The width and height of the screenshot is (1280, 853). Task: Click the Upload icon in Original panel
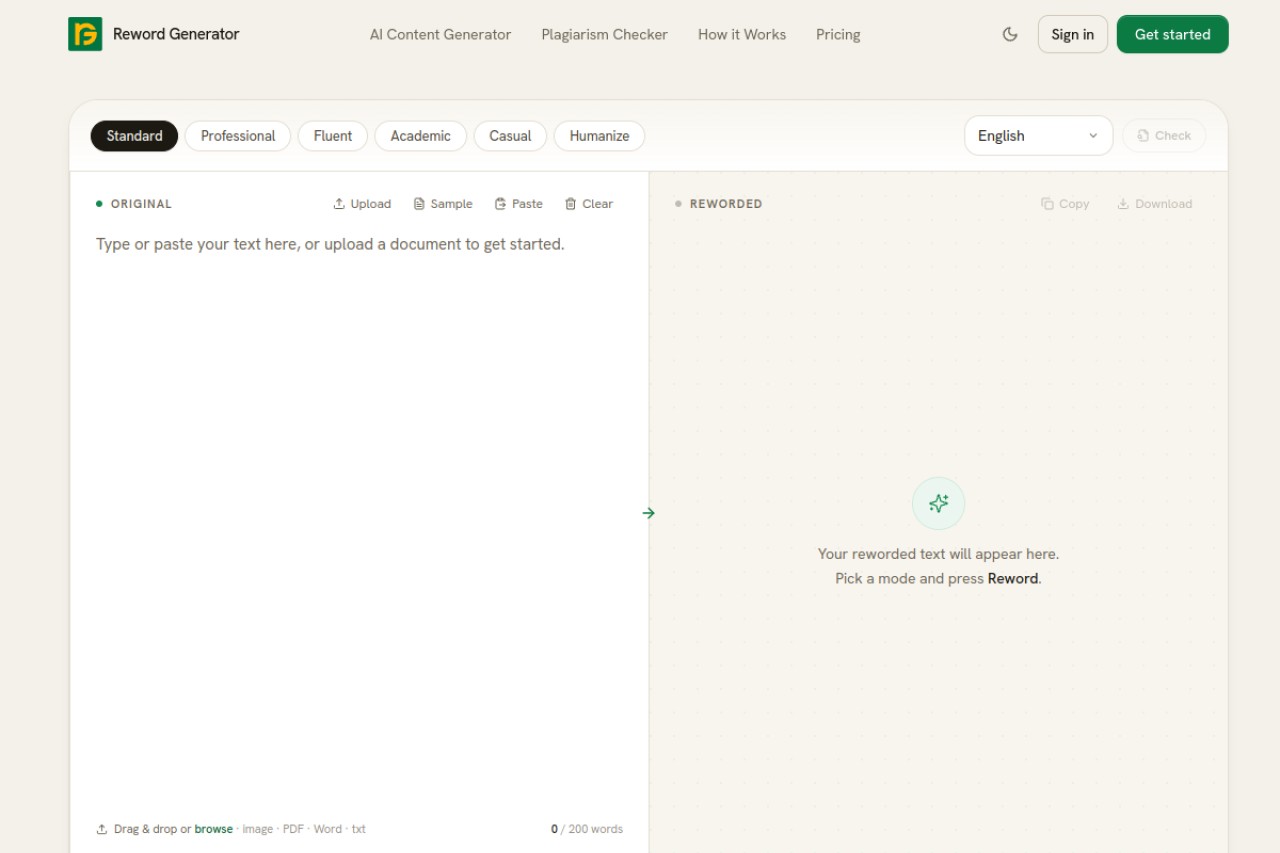(x=339, y=204)
